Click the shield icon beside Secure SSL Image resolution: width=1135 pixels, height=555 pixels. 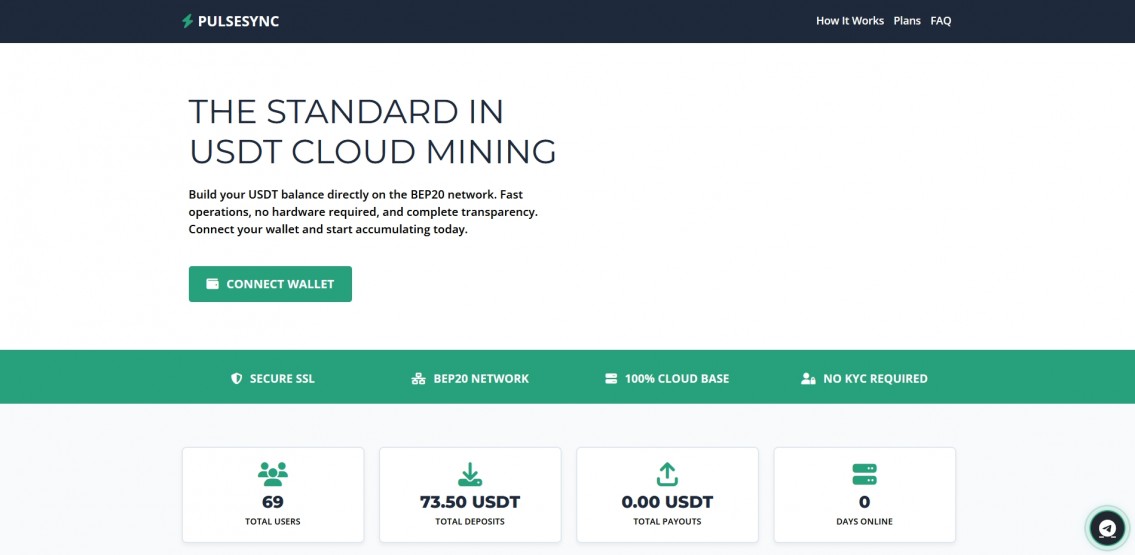[237, 379]
